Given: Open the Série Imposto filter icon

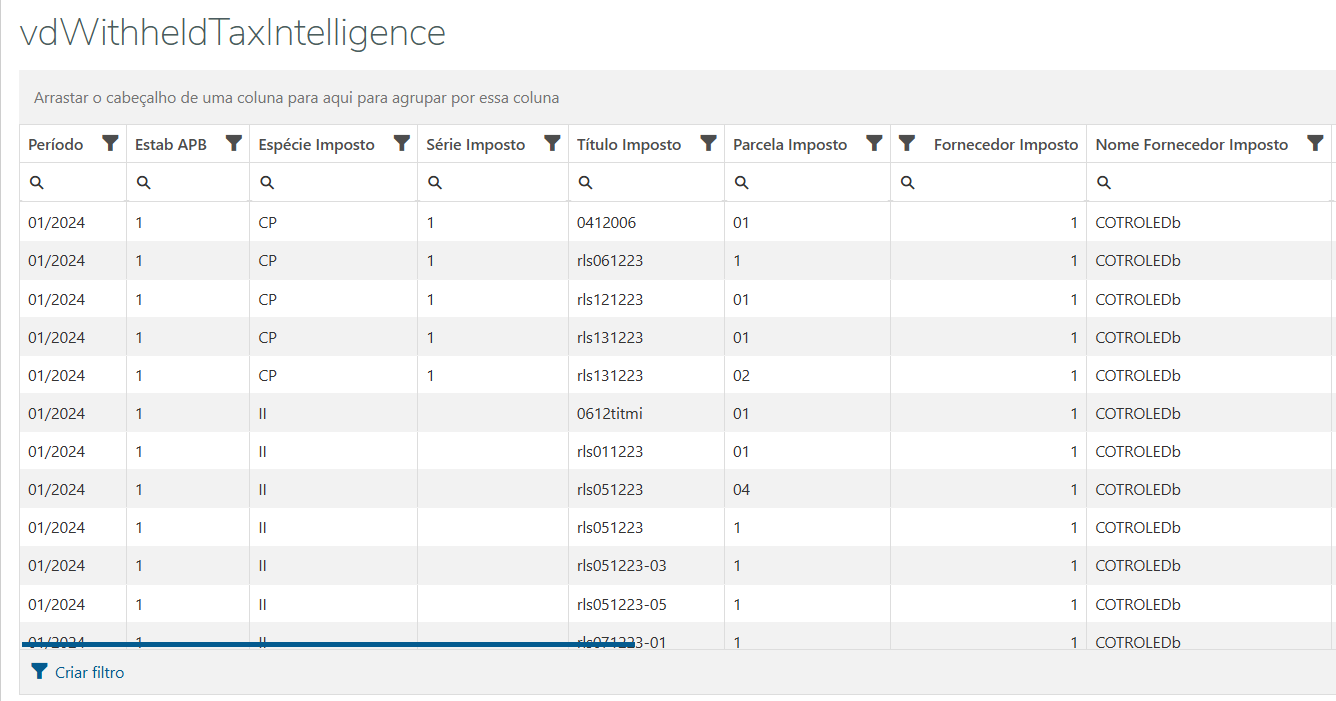Looking at the screenshot, I should coord(552,144).
